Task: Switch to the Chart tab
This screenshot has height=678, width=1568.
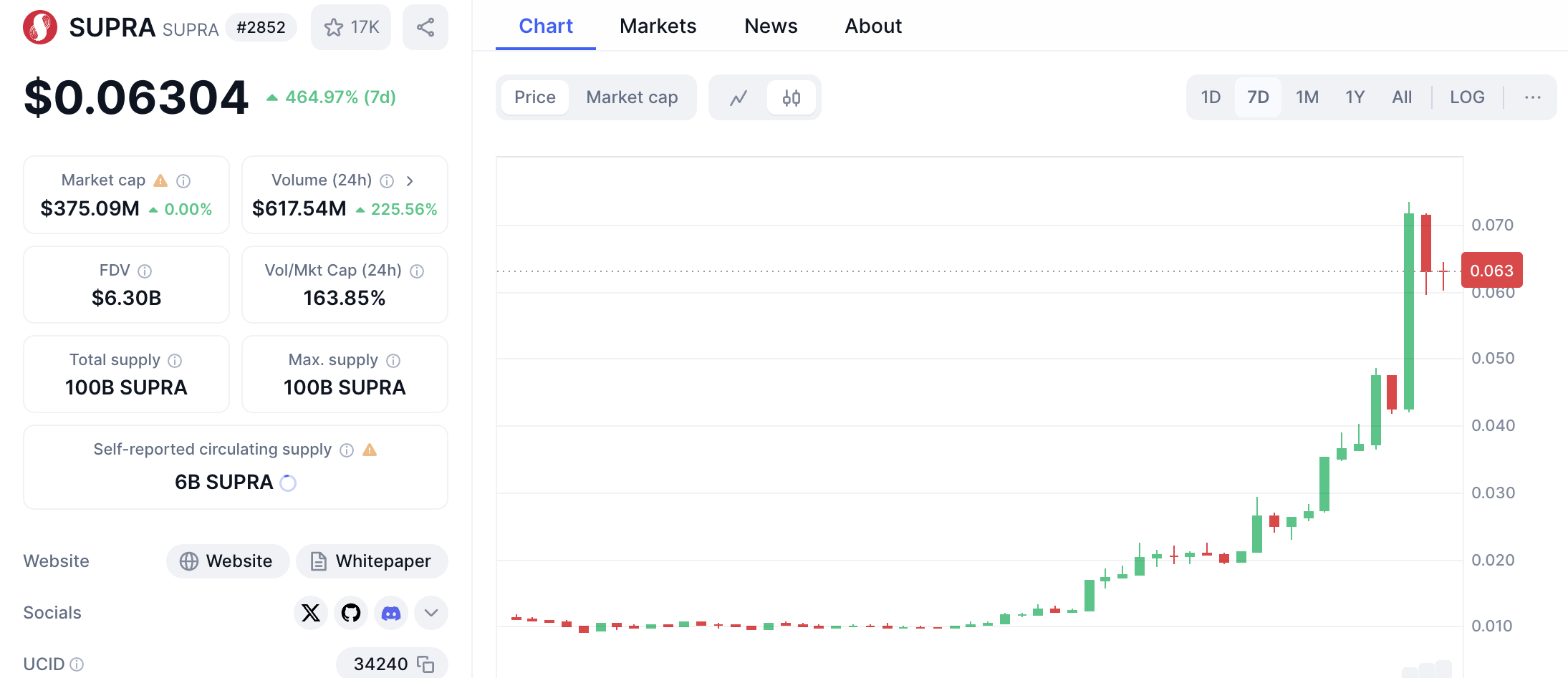Action: (546, 26)
